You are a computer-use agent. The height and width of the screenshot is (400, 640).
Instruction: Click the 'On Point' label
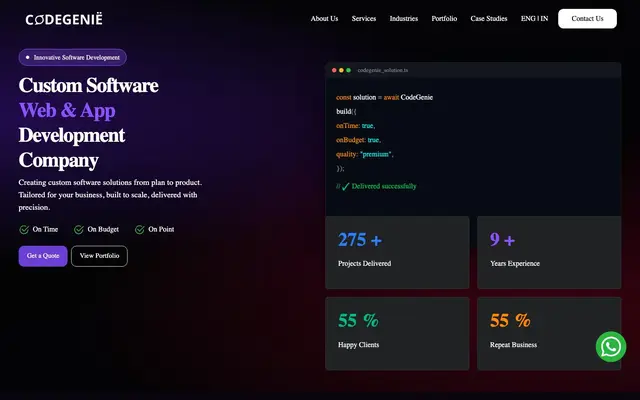161,229
